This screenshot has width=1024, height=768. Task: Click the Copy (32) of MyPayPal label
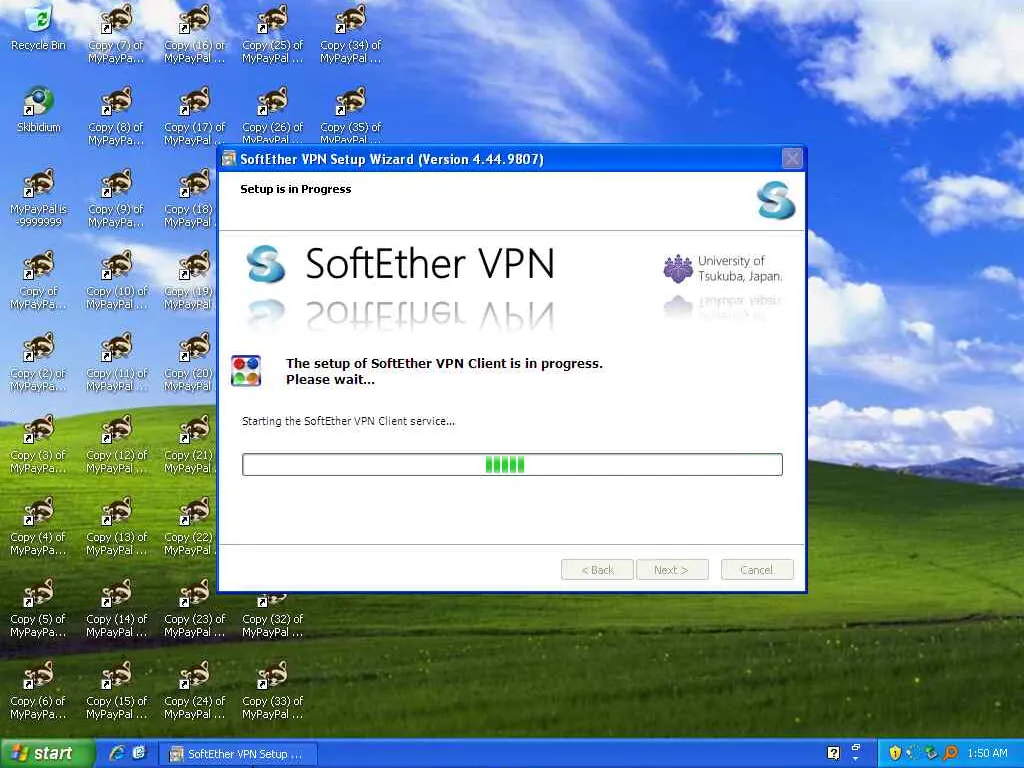(272, 625)
